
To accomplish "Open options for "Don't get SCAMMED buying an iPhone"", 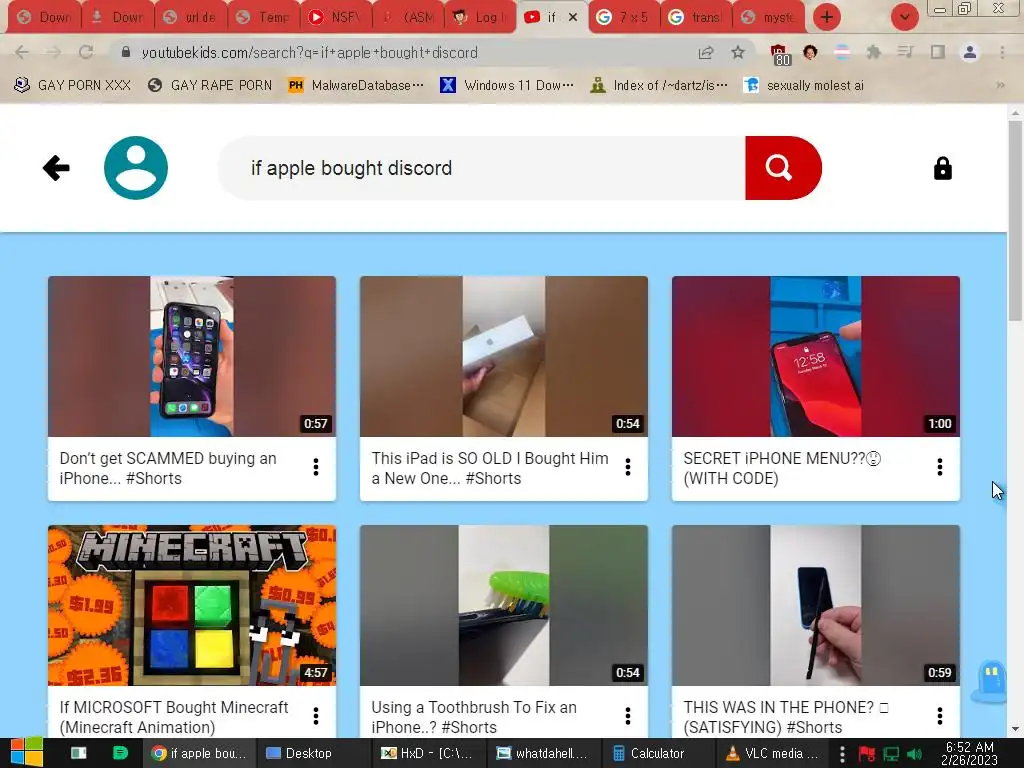I will coord(315,467).
